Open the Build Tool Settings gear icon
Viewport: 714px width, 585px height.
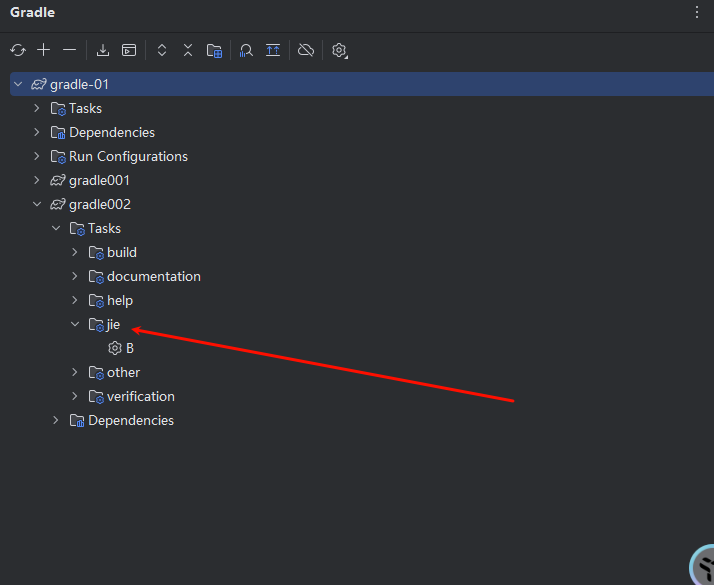tap(339, 51)
